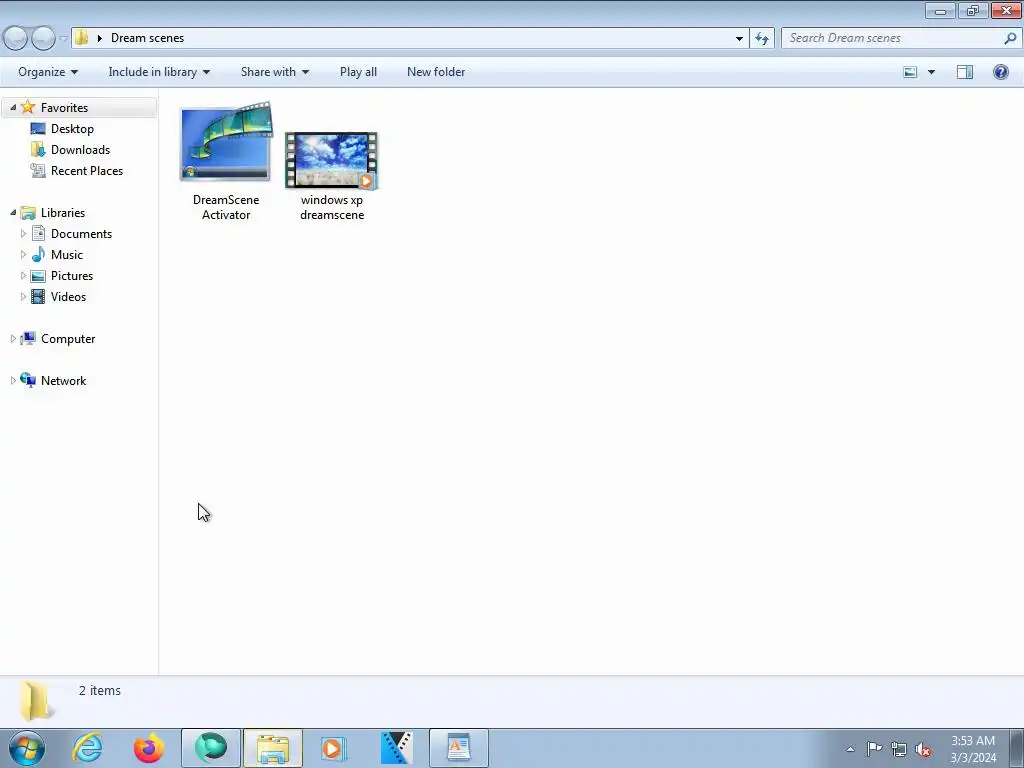Image resolution: width=1024 pixels, height=768 pixels.
Task: Select the windows xp dreamscene video
Action: point(332,176)
